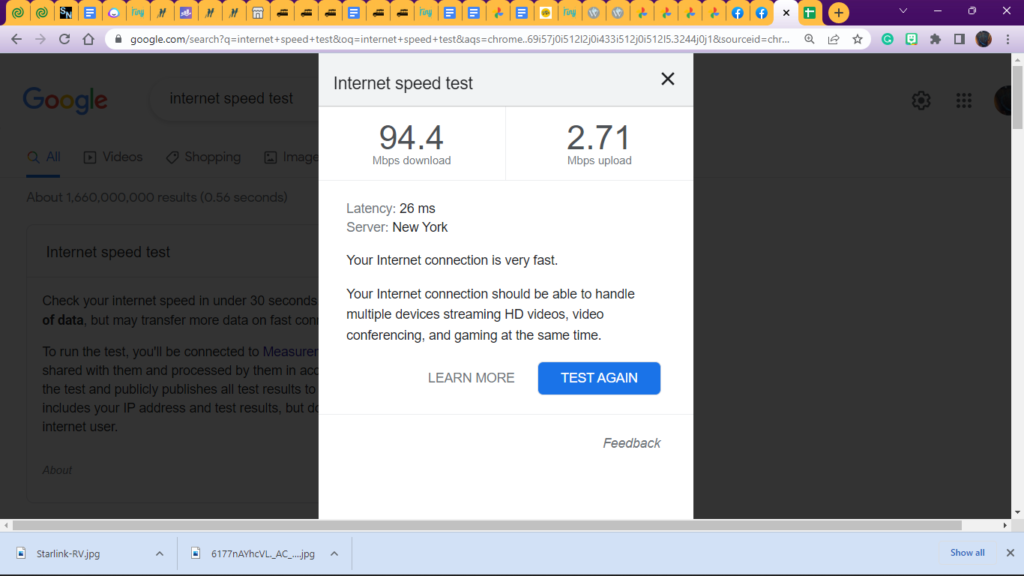Go back to the previous page
Screen dimensions: 1024x576
click(x=16, y=39)
